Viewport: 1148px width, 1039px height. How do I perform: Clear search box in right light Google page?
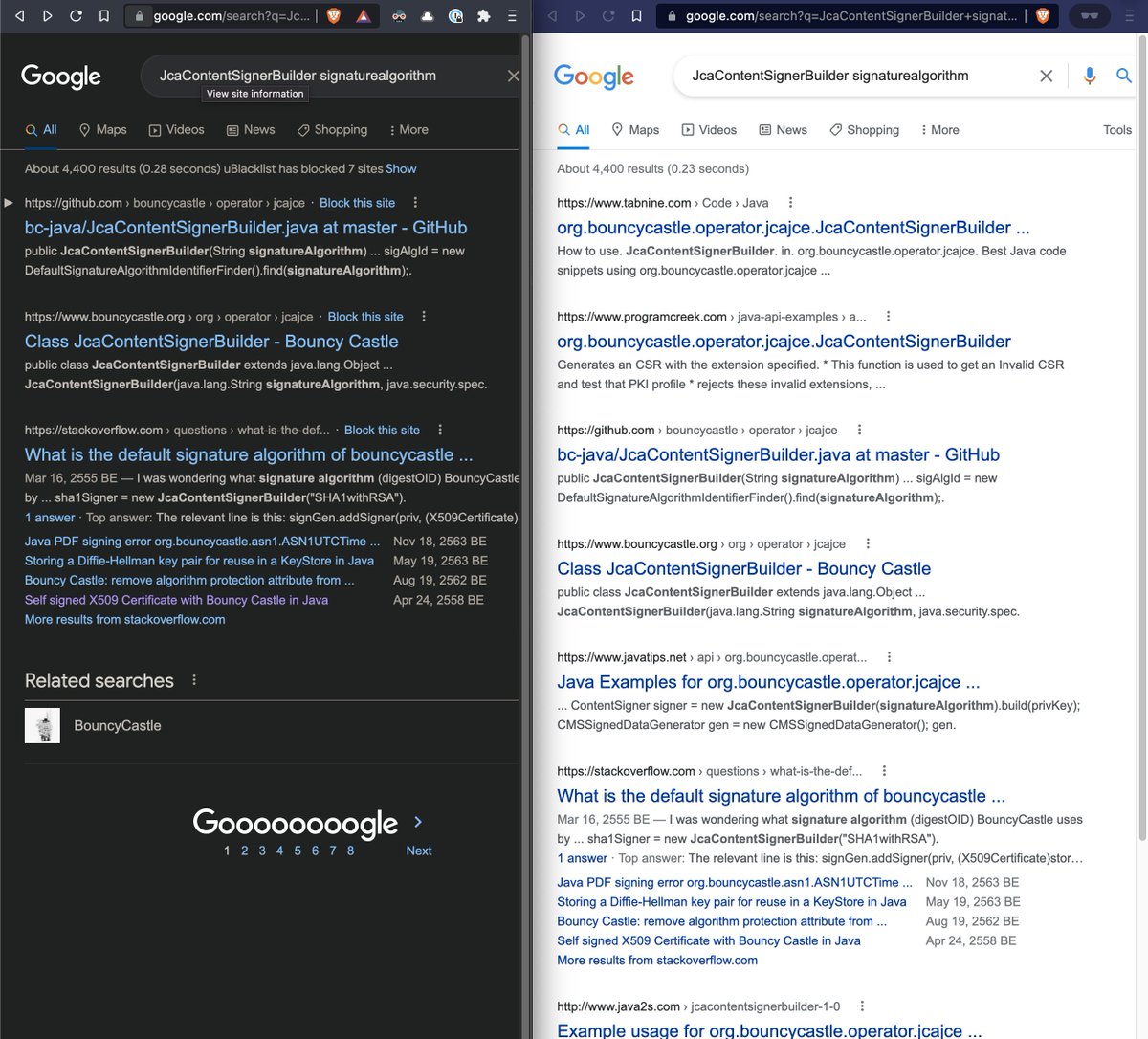point(1046,76)
